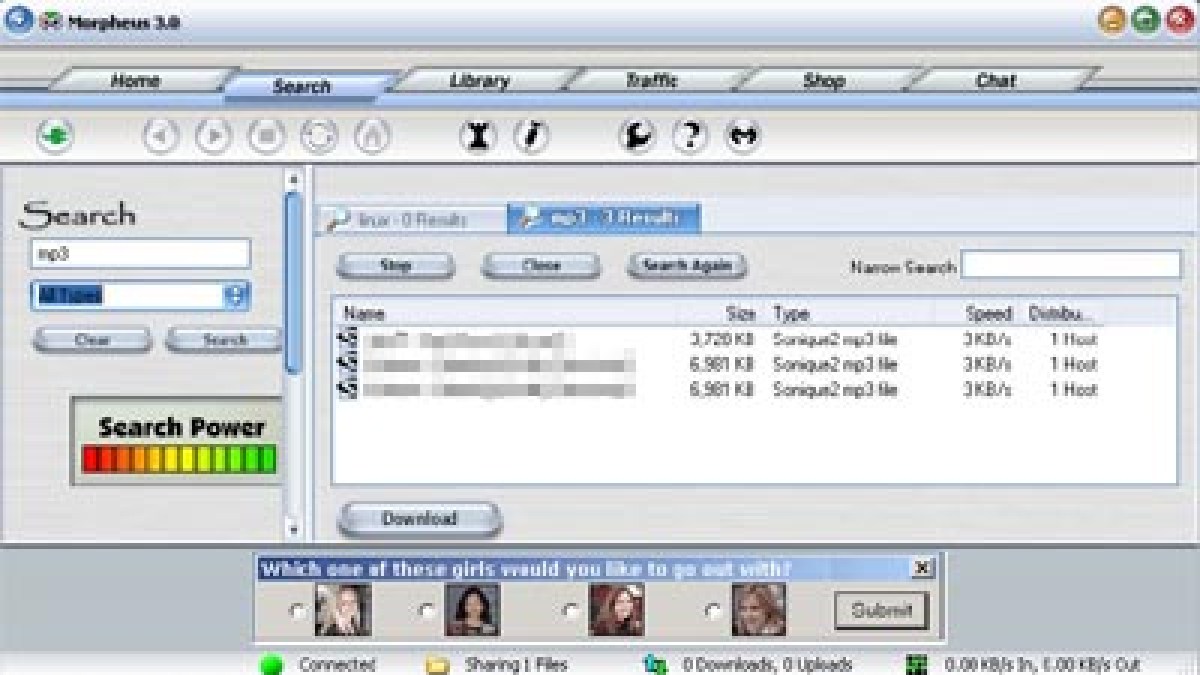Select radio button for first girl photo

[297, 610]
